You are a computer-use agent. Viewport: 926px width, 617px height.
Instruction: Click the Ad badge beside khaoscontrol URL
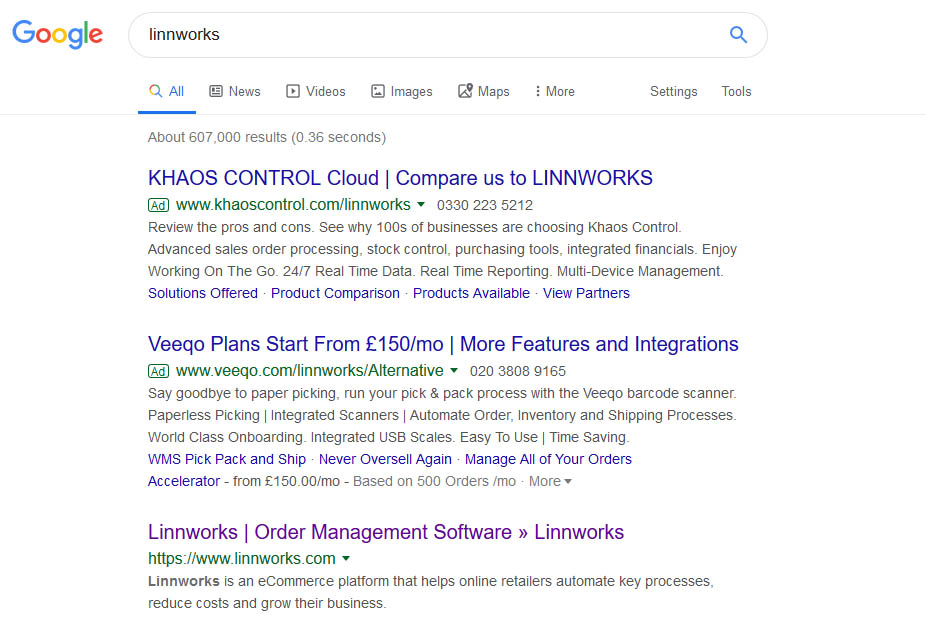(158, 205)
